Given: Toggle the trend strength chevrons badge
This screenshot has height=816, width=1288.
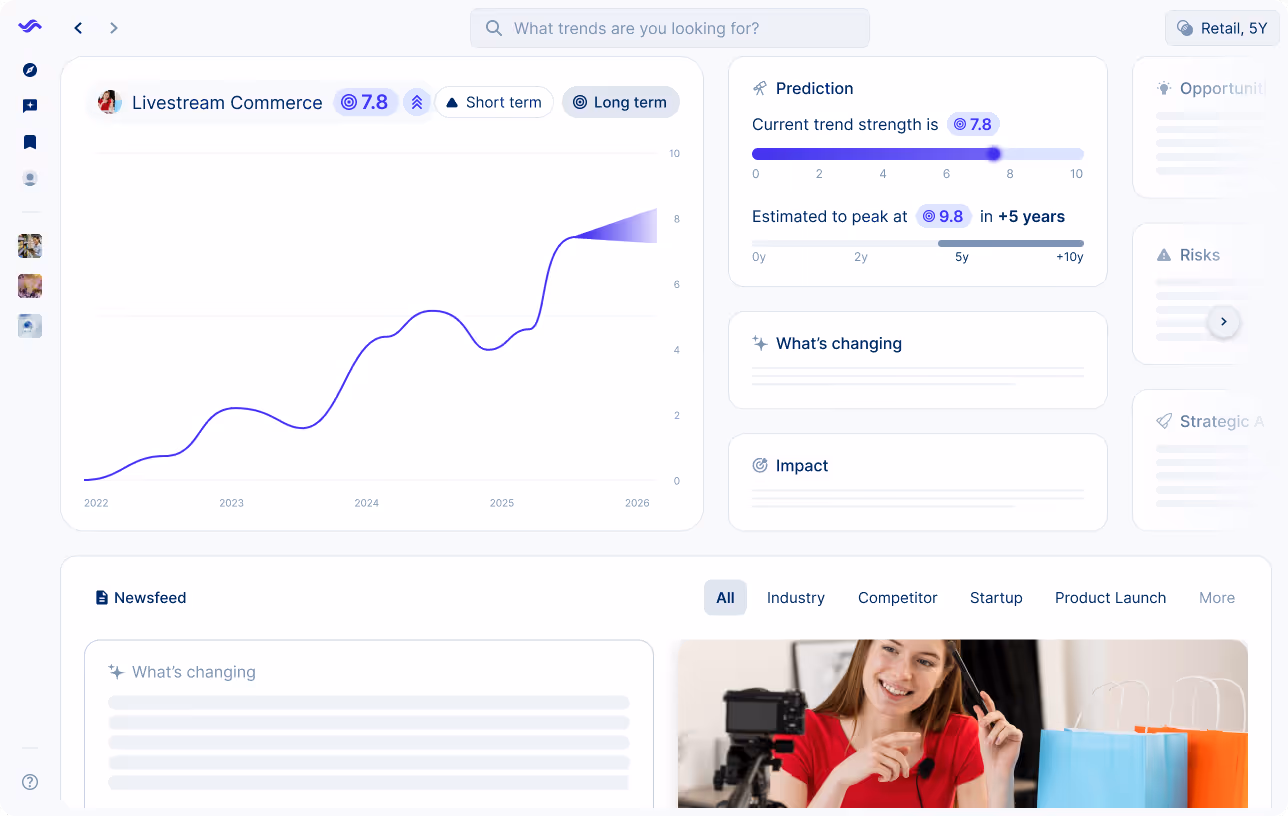Looking at the screenshot, I should tap(417, 102).
